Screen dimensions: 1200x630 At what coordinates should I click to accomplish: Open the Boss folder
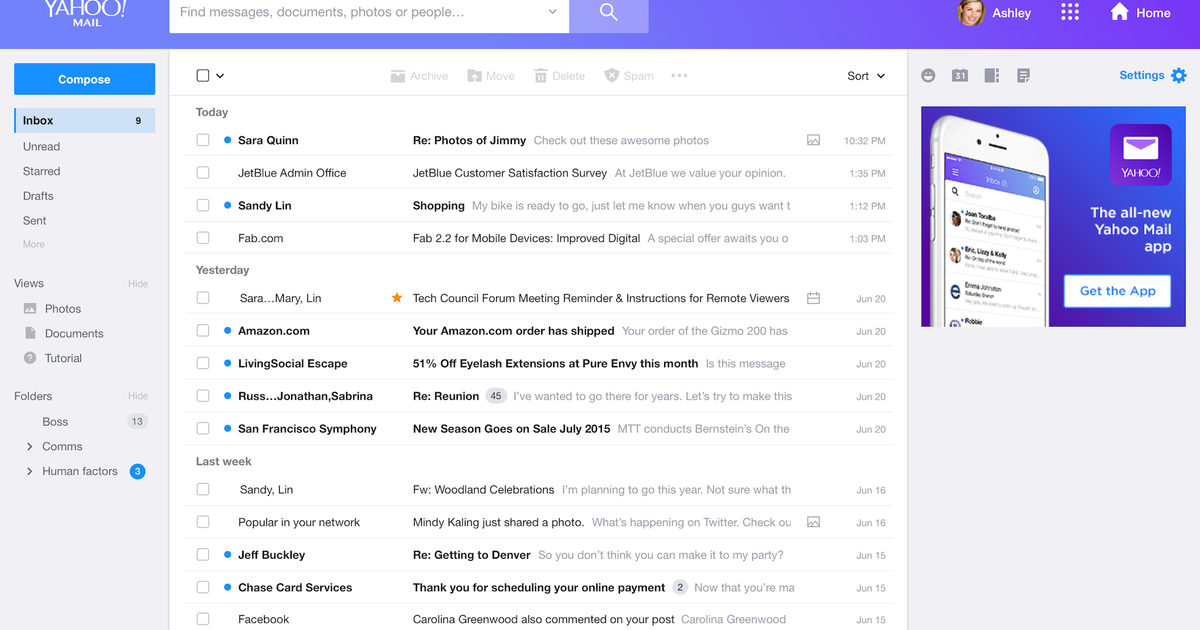click(x=55, y=422)
